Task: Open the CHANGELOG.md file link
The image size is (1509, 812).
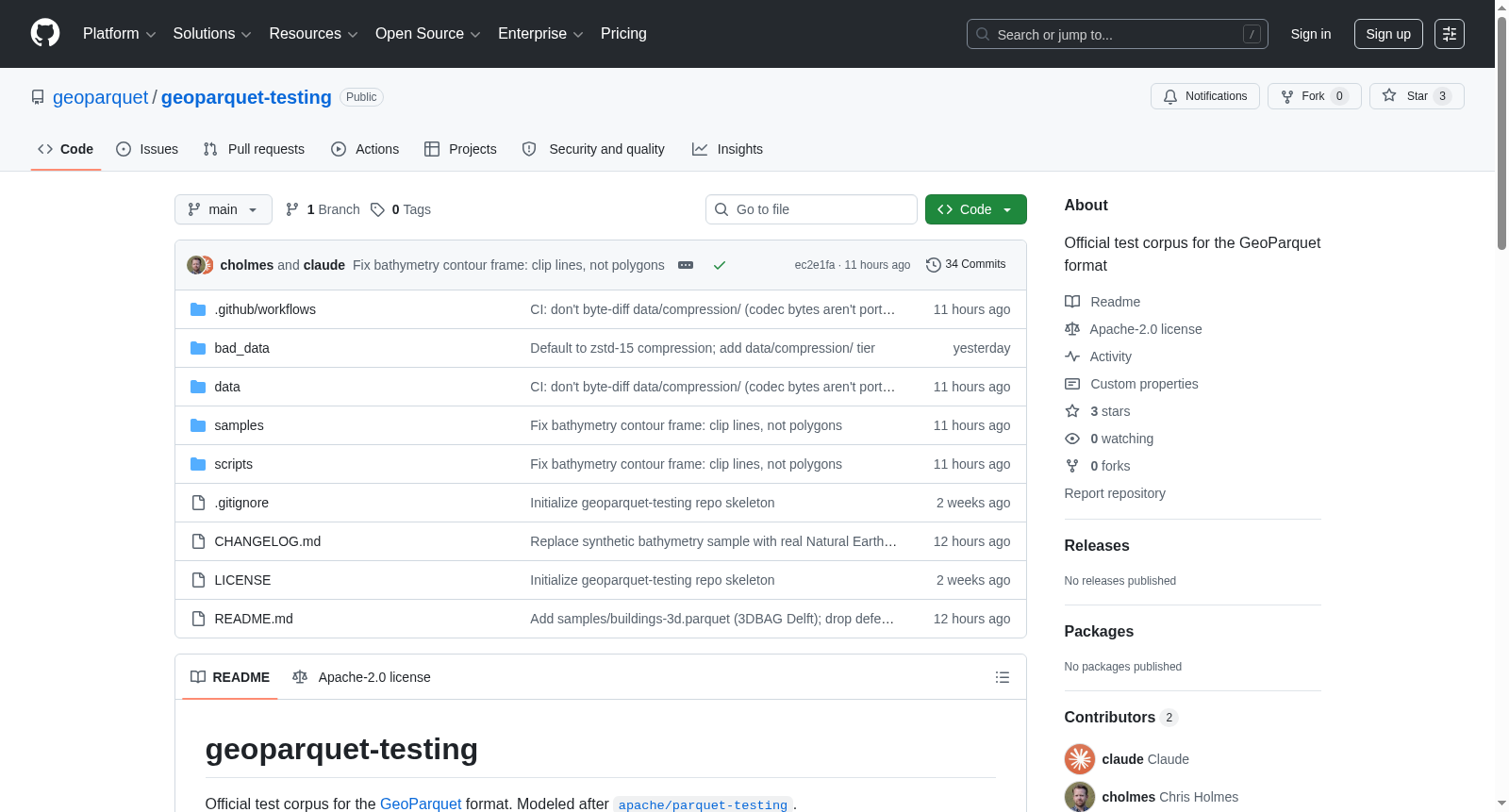Action: coord(267,541)
